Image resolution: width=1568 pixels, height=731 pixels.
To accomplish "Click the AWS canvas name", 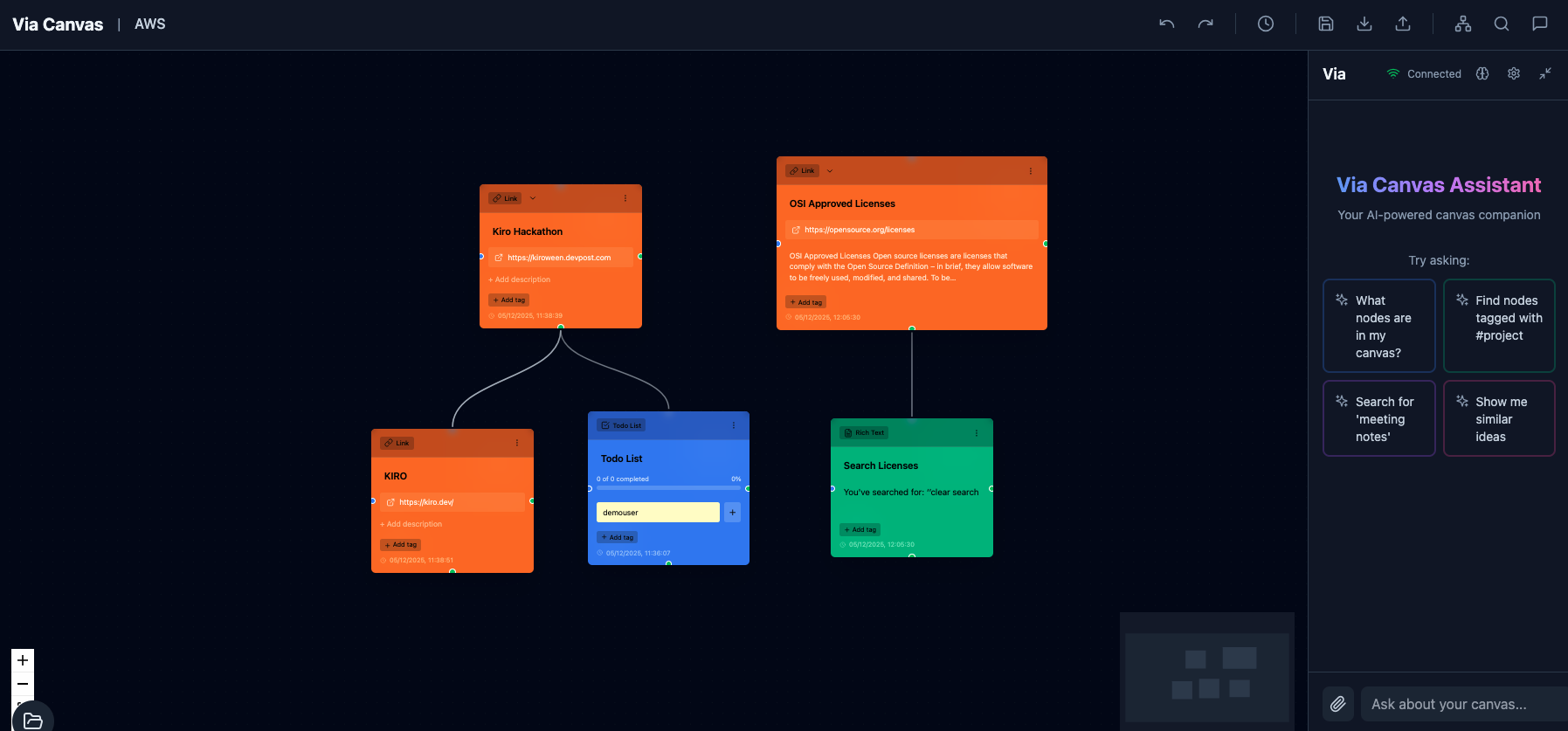I will coord(150,24).
